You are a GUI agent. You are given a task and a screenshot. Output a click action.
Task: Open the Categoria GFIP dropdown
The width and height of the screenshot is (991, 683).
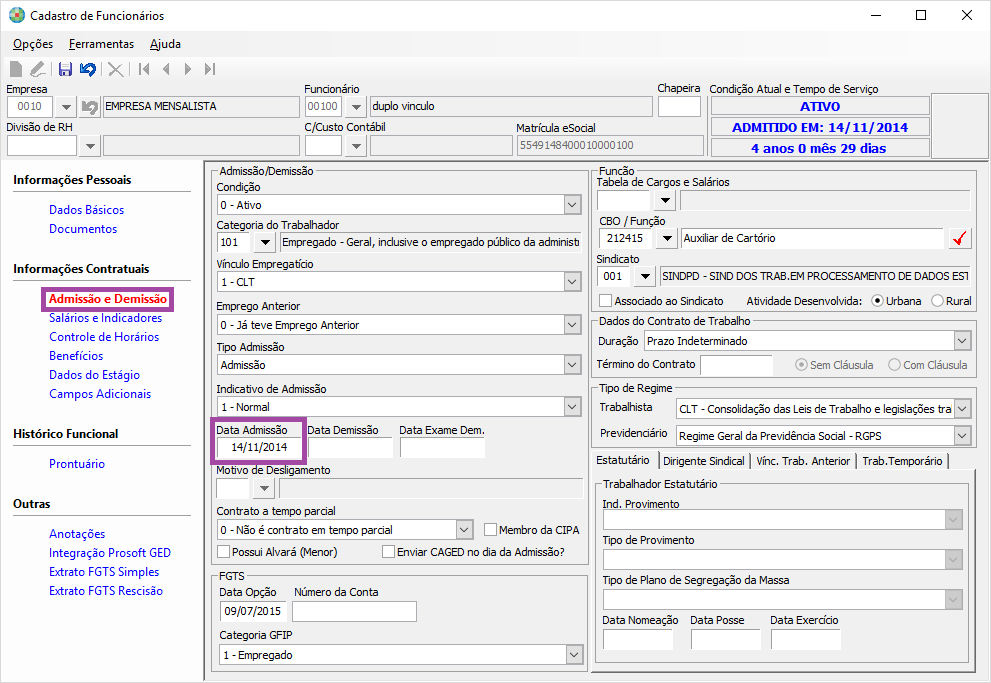(x=574, y=655)
